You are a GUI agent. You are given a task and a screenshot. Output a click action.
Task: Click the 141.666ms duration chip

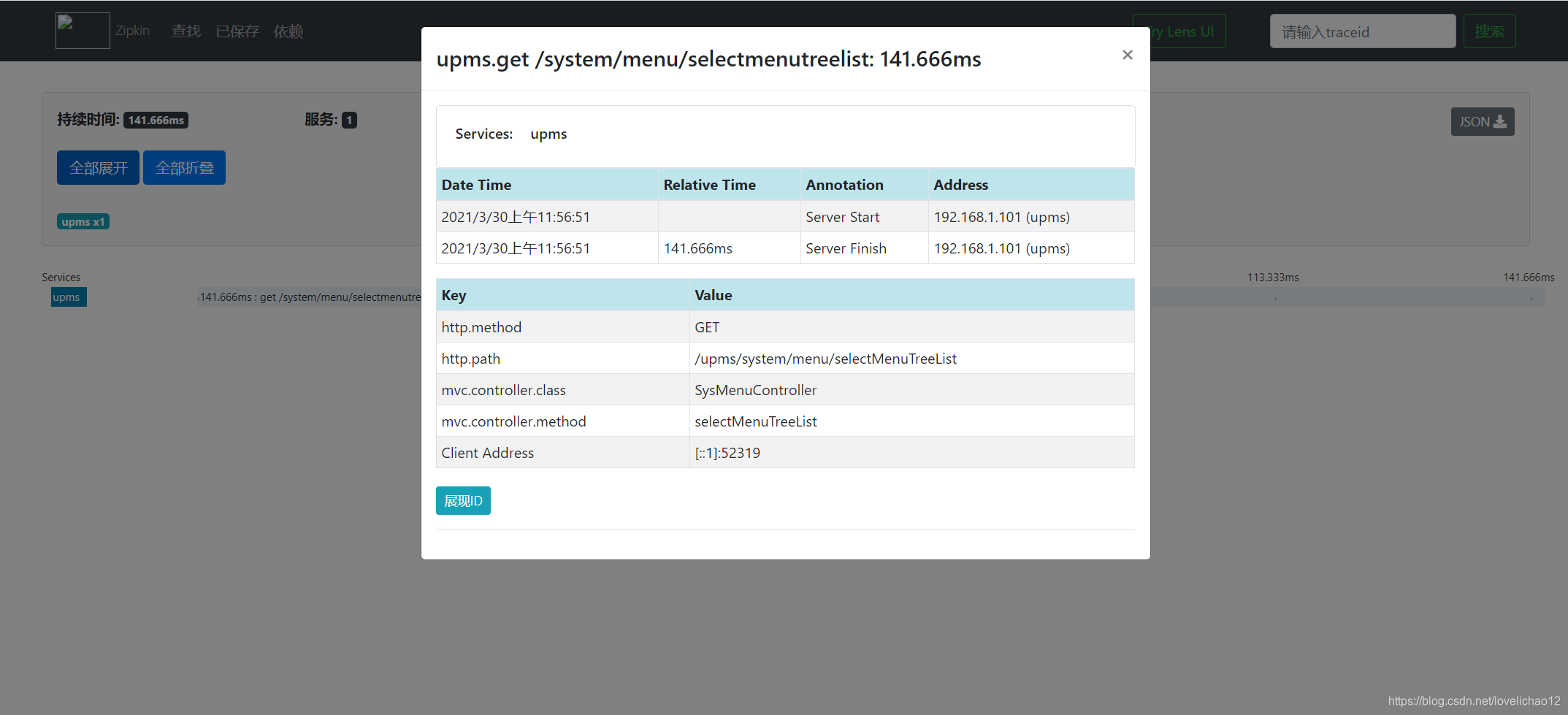pyautogui.click(x=156, y=120)
